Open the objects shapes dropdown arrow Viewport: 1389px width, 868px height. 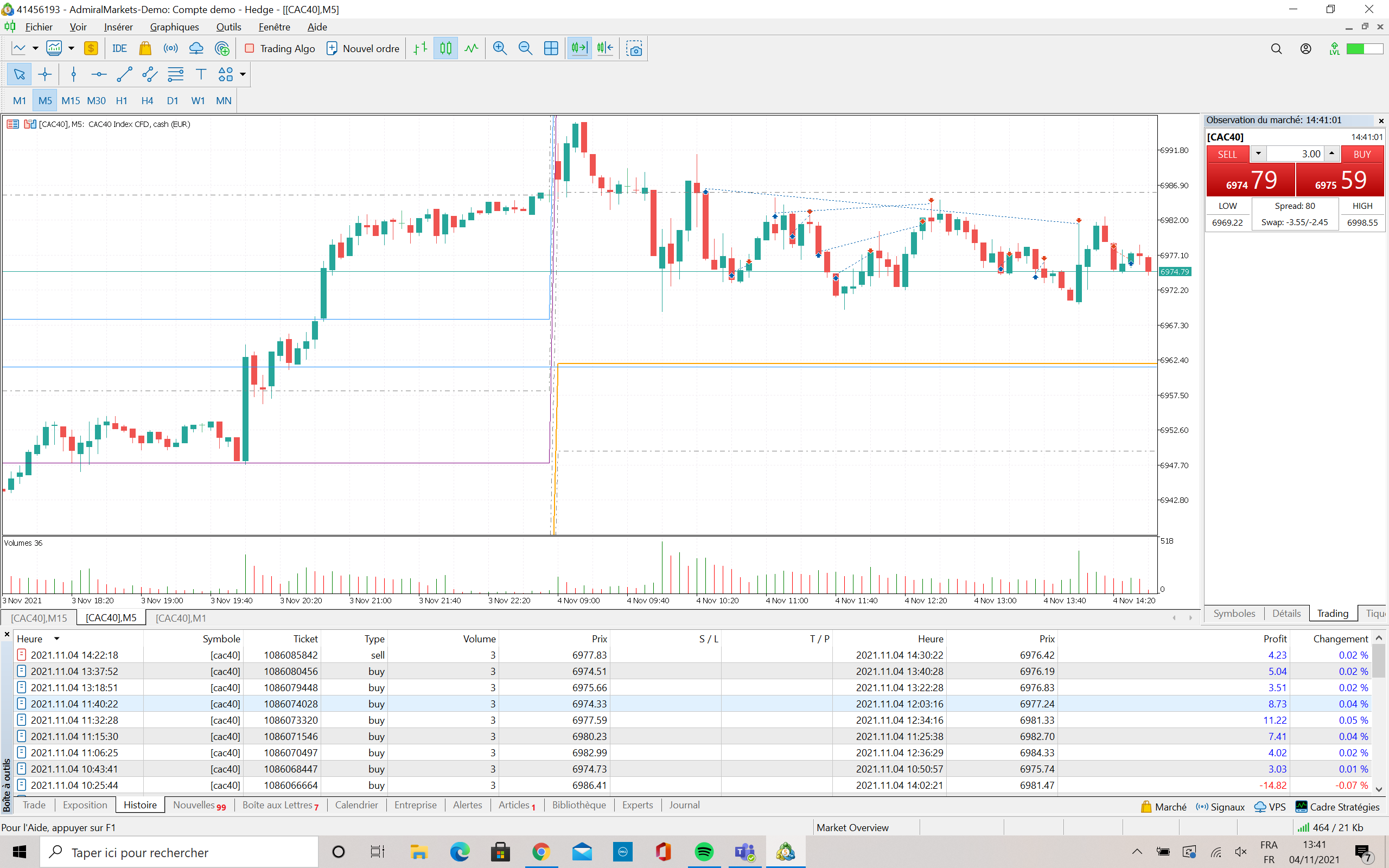tap(243, 75)
